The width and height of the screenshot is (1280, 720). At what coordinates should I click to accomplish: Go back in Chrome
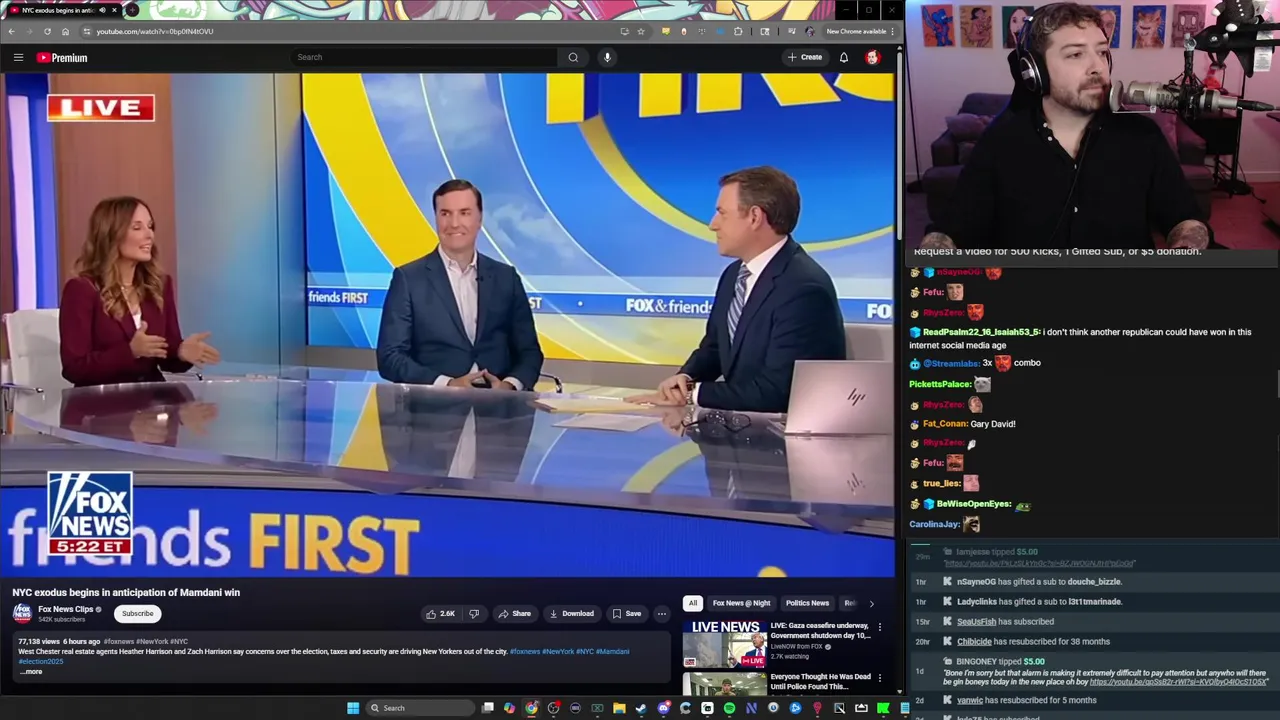(11, 31)
